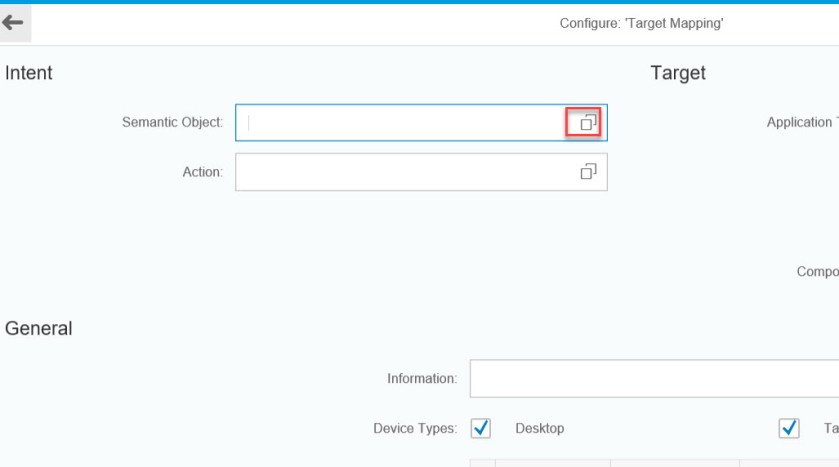The image size is (839, 467).
Task: Open value help for Action field
Action: (588, 172)
